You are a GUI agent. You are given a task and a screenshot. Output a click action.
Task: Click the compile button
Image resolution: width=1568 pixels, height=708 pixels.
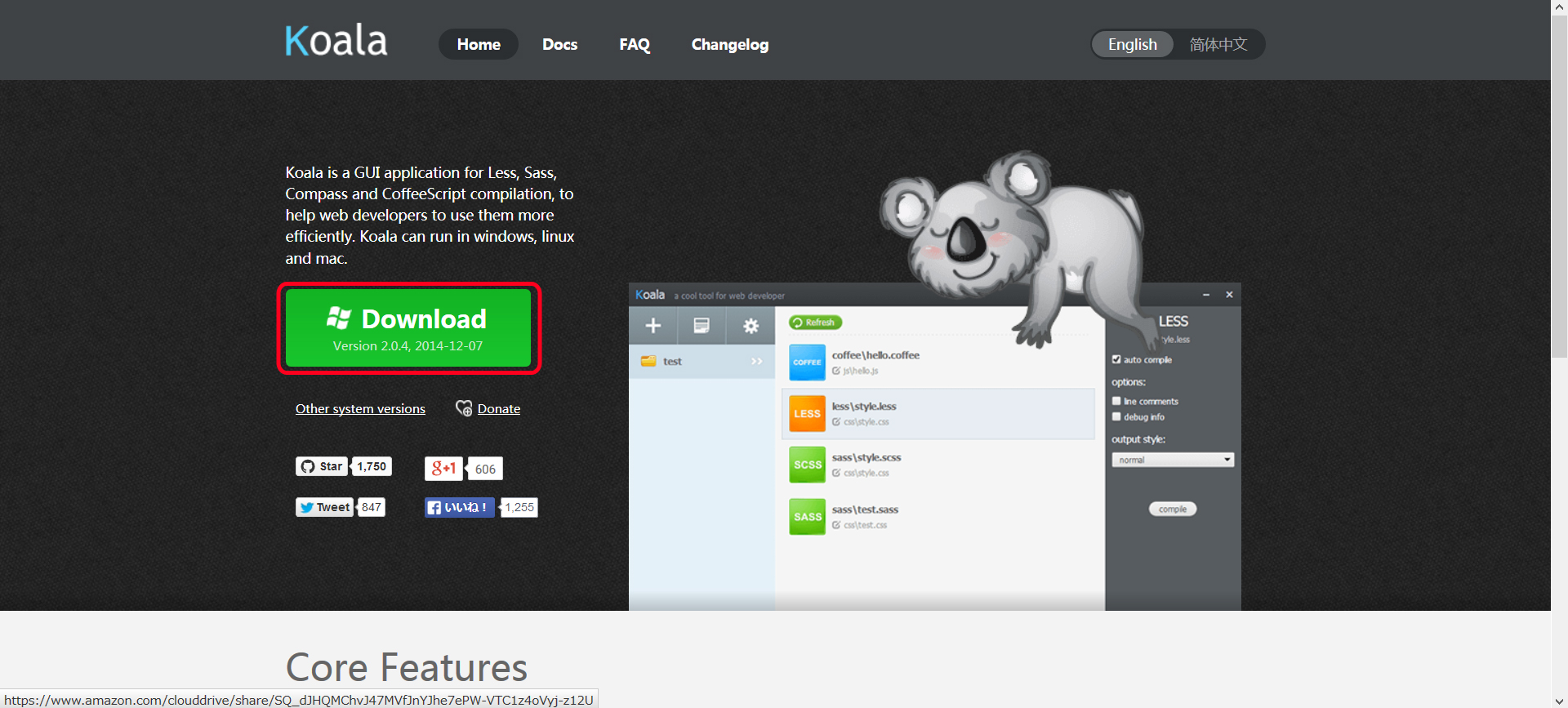(x=1173, y=509)
